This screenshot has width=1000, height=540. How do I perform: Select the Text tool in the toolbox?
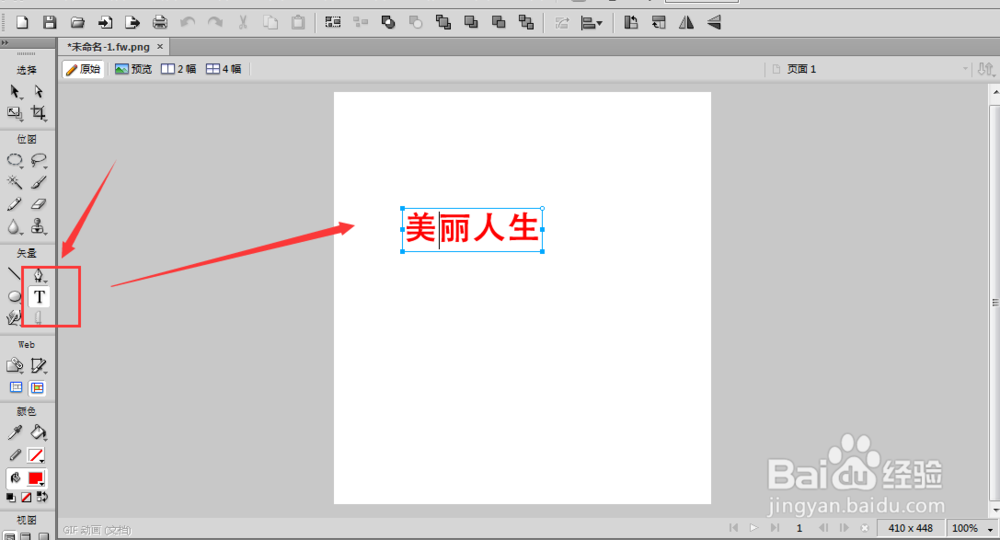pyautogui.click(x=39, y=297)
